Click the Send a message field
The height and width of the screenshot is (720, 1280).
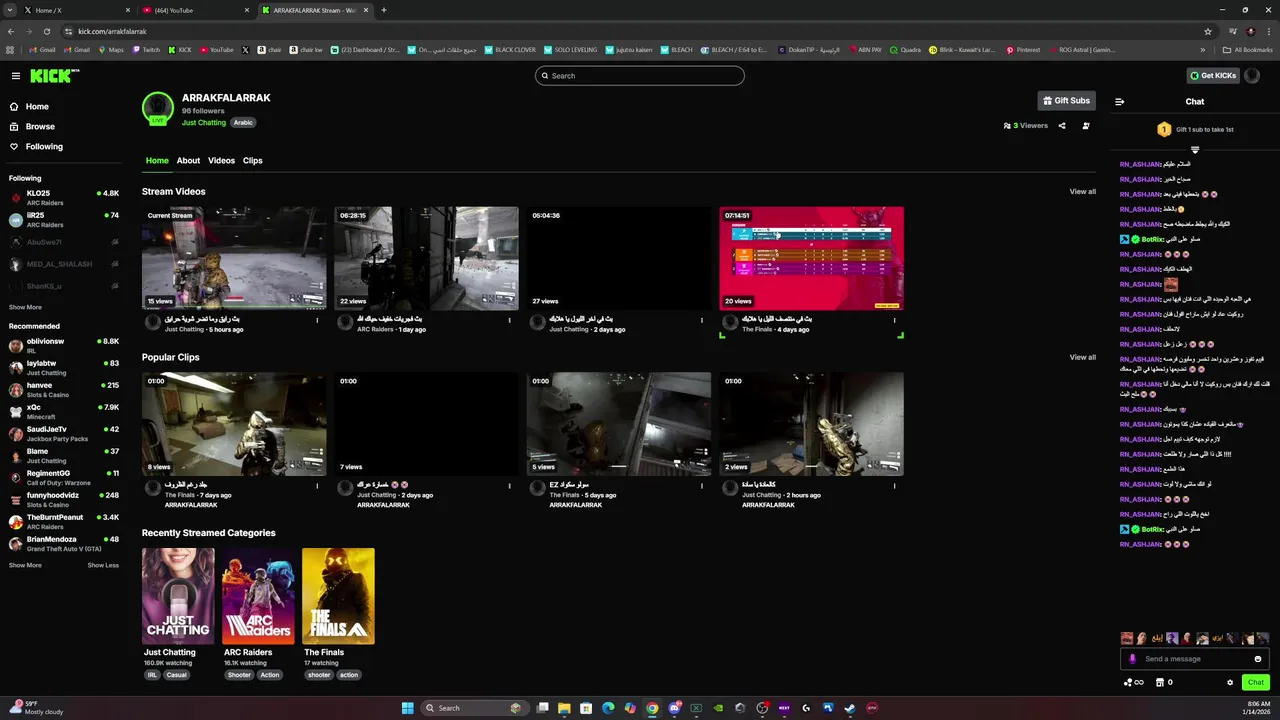coord(1195,659)
